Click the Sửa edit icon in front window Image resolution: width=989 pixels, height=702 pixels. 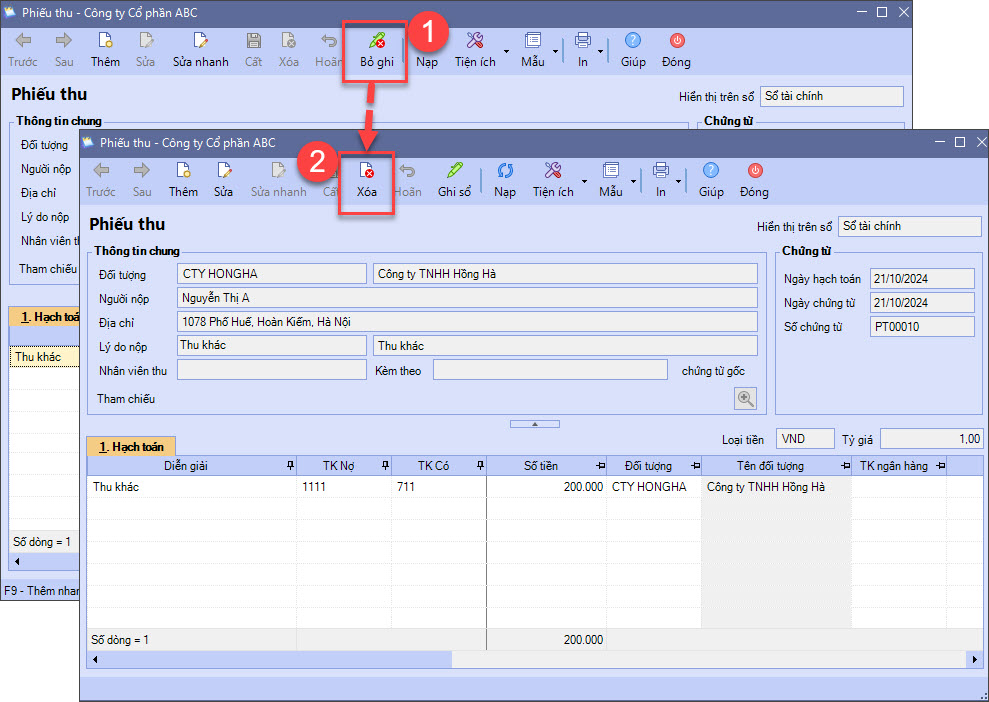tap(223, 172)
